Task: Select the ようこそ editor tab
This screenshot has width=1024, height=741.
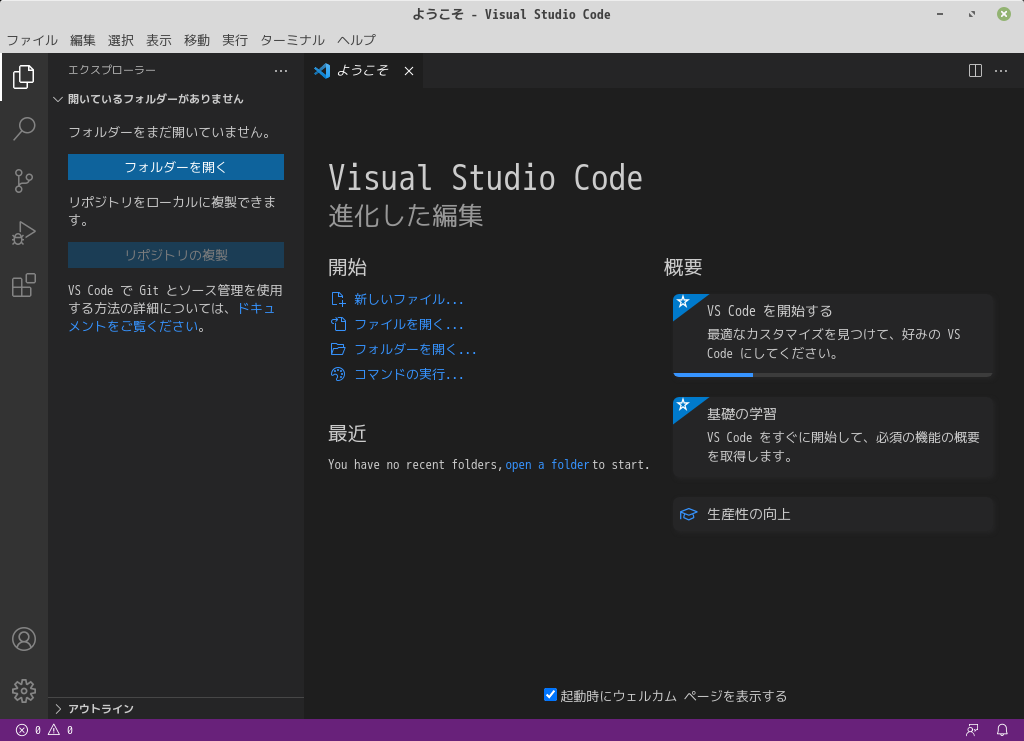Action: tap(363, 71)
